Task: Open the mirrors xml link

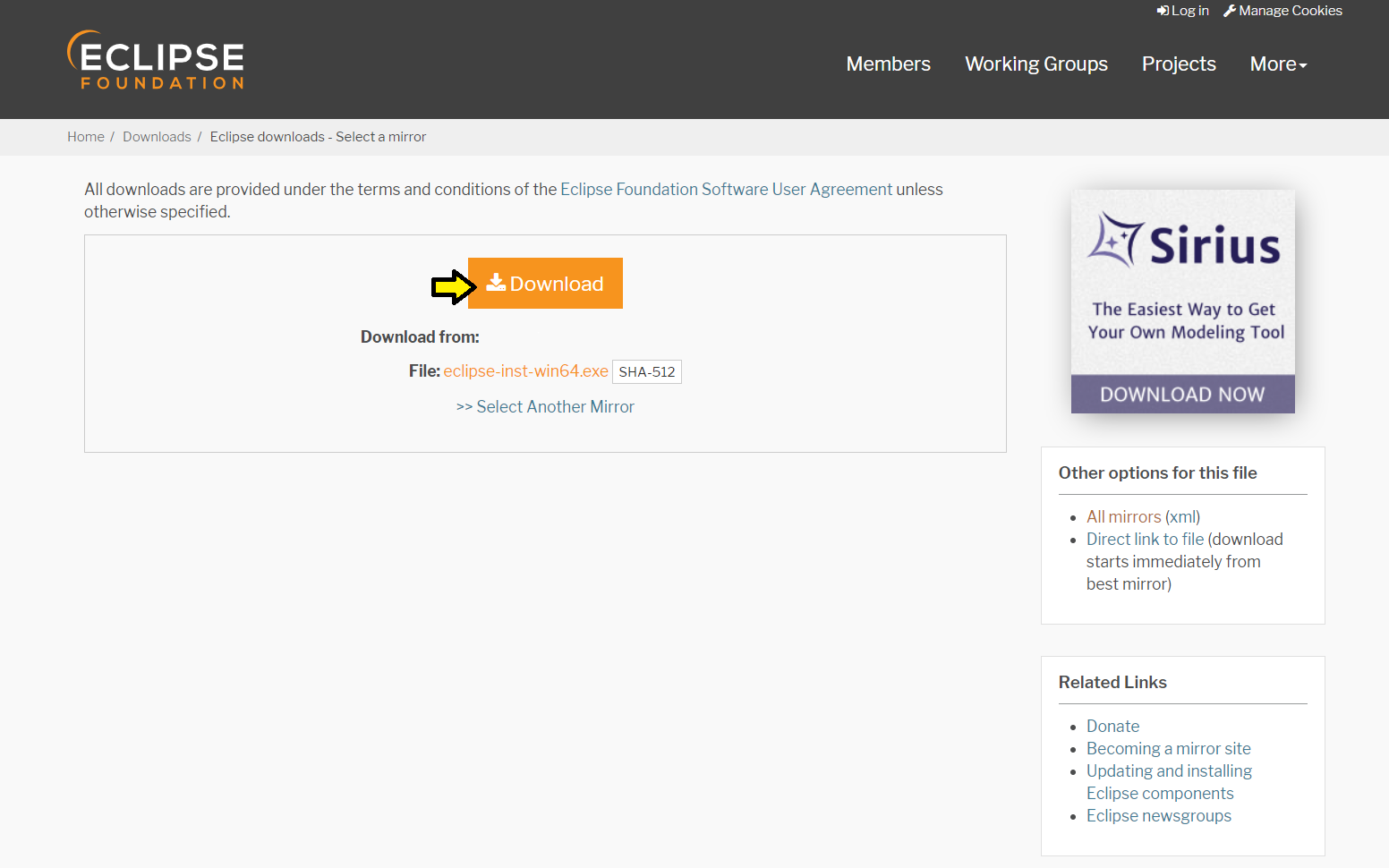Action: [1183, 517]
